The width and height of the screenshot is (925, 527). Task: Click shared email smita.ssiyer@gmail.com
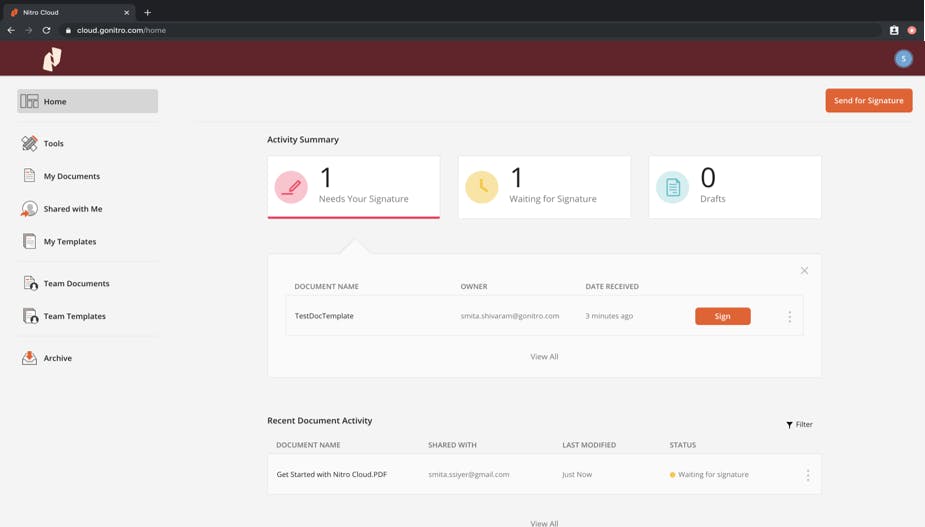(468, 474)
